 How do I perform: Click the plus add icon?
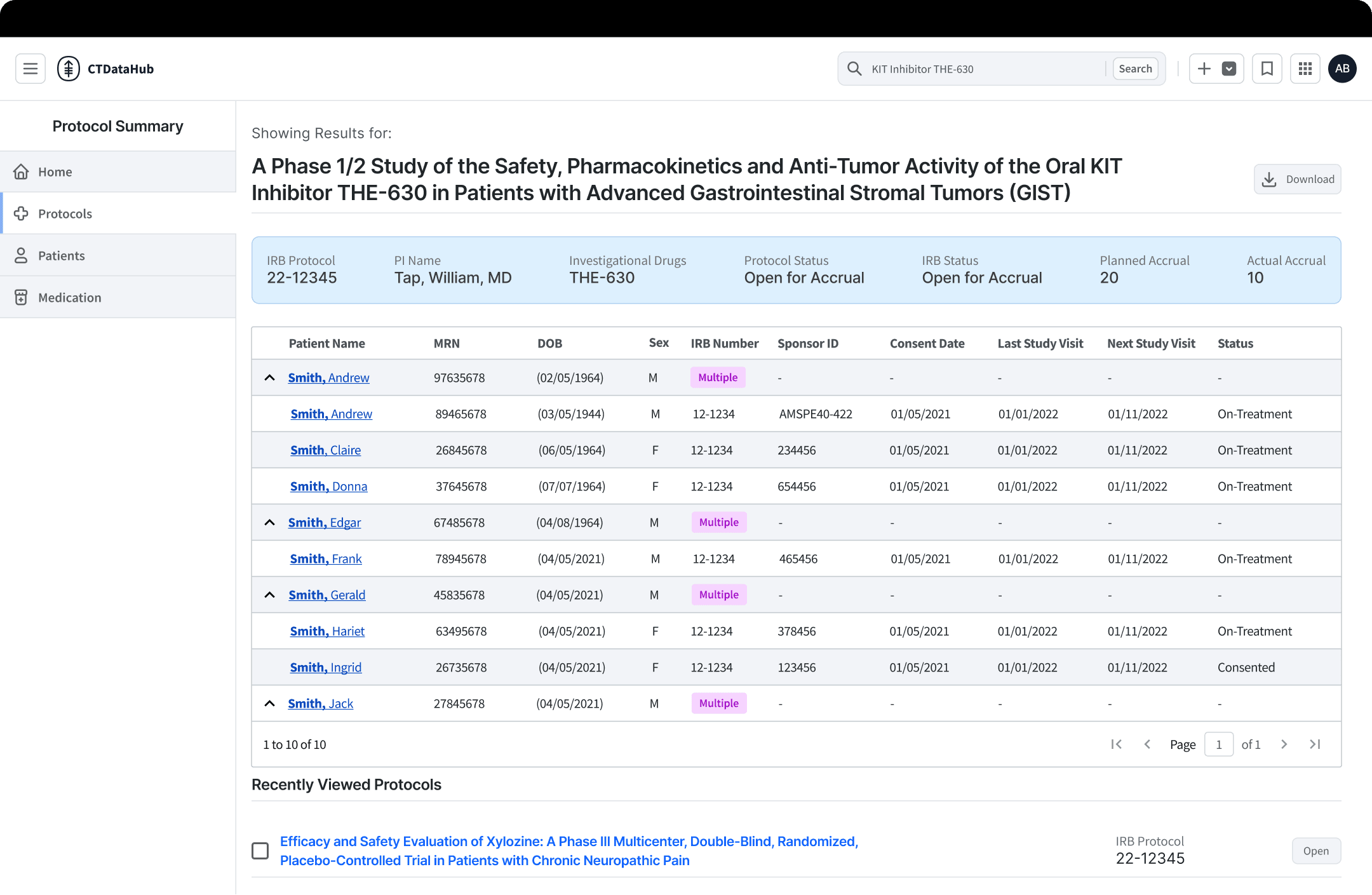(x=1204, y=69)
